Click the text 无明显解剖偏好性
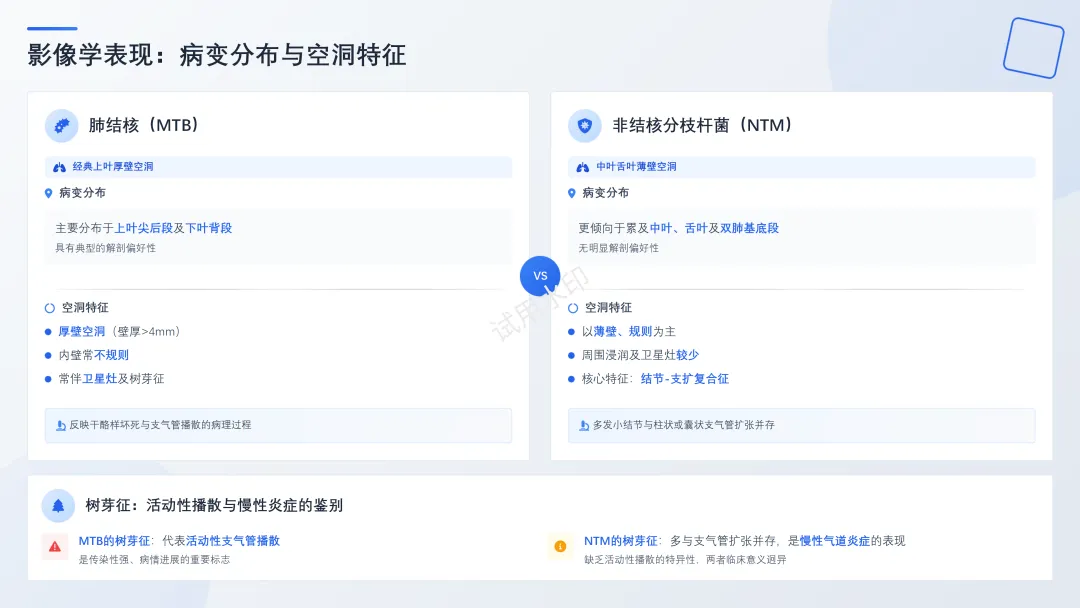Screen dimensions: 1080x608 click(619, 248)
